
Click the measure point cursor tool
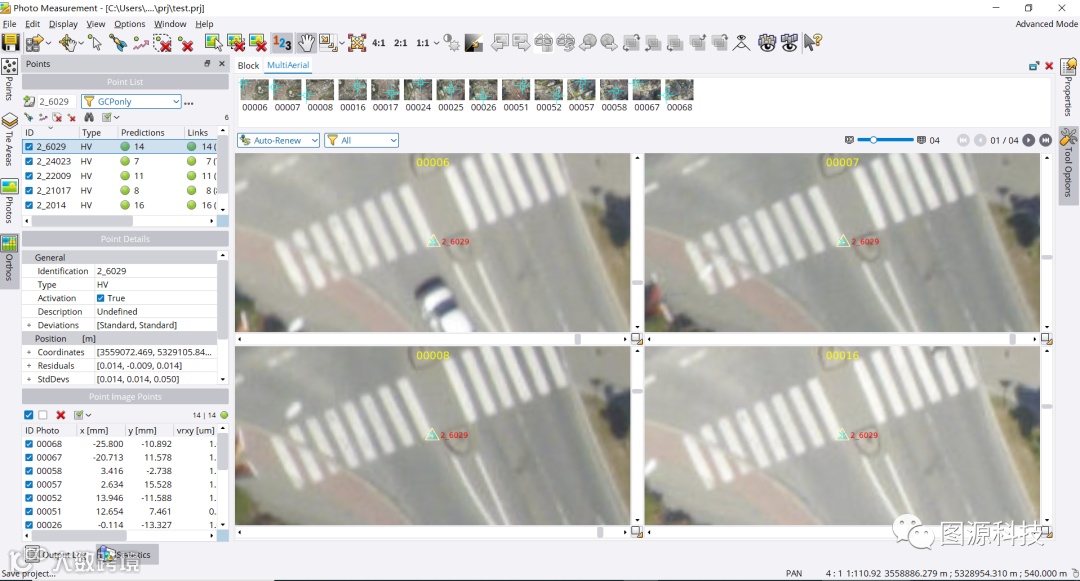coord(94,43)
